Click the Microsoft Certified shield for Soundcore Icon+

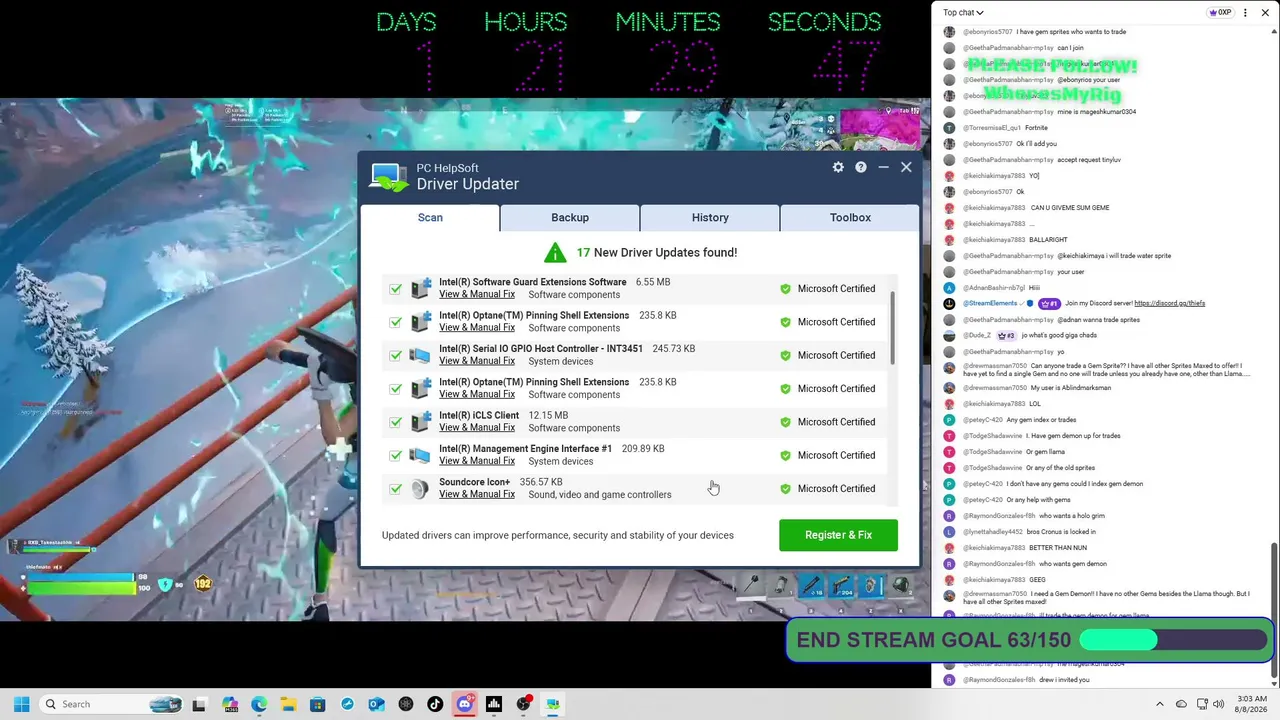click(785, 489)
